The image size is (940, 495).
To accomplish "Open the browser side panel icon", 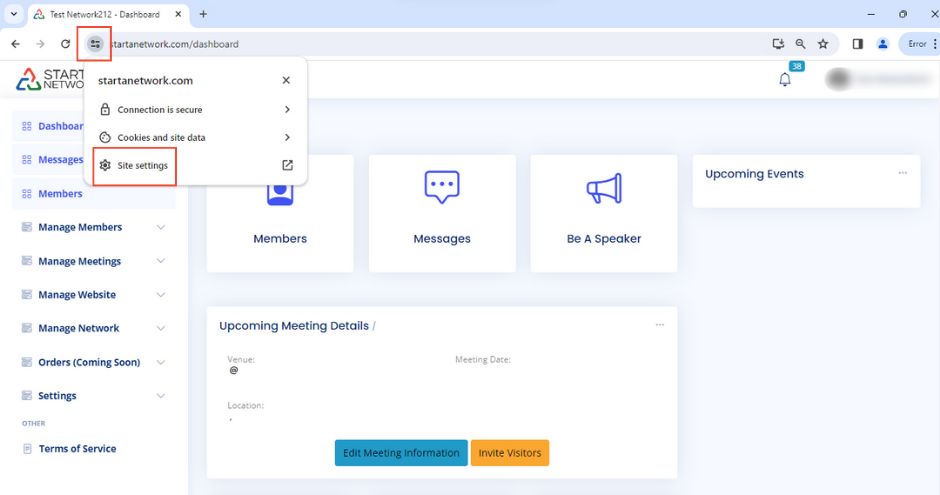I will [x=857, y=44].
